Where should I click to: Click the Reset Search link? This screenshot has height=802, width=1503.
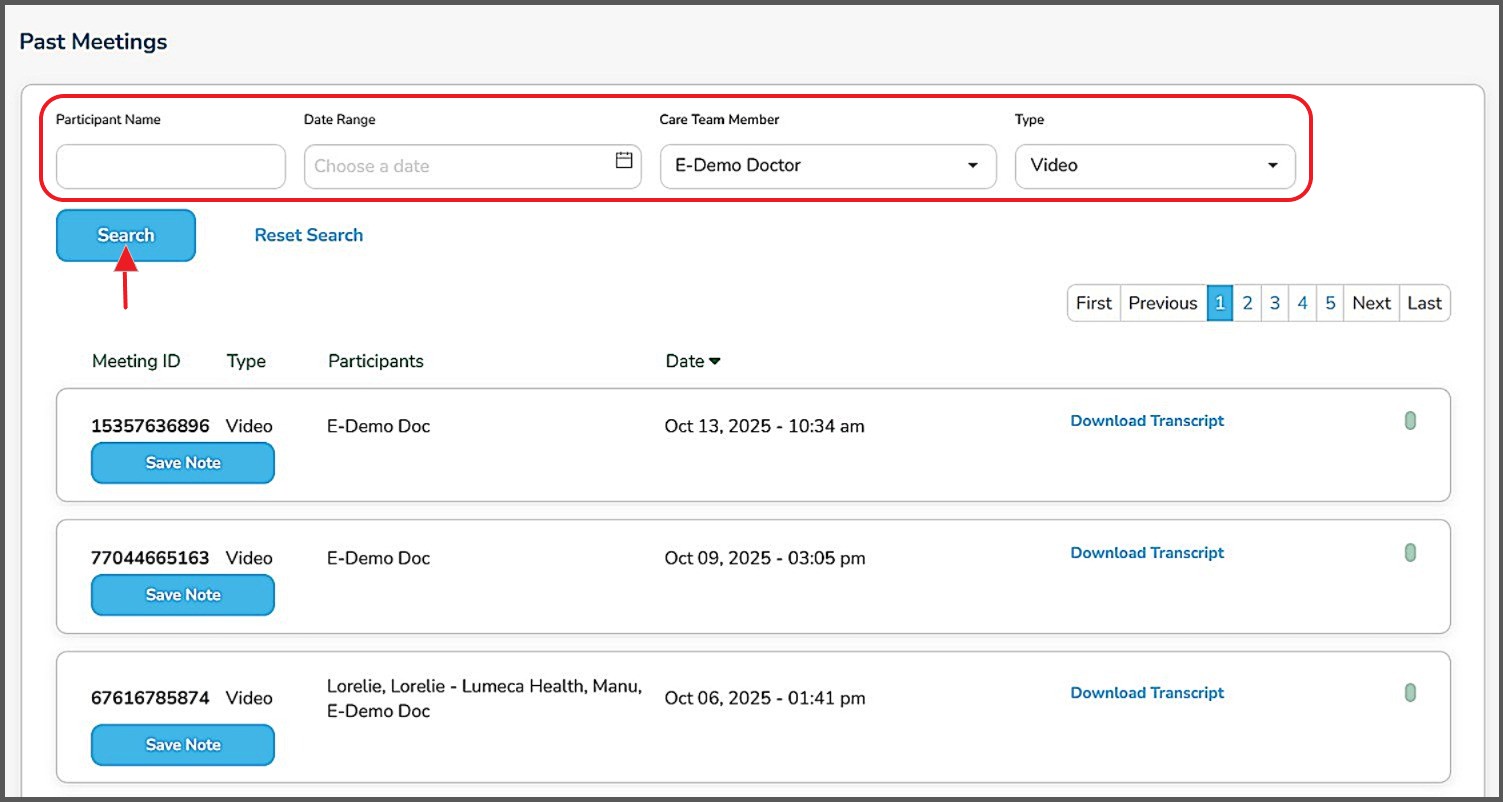308,235
